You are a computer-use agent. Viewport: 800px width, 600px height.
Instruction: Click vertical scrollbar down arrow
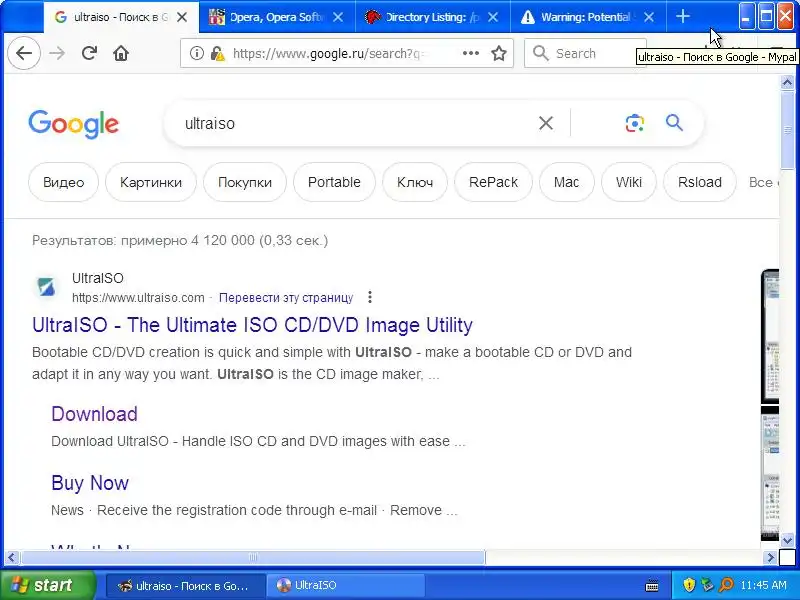pyautogui.click(x=787, y=540)
